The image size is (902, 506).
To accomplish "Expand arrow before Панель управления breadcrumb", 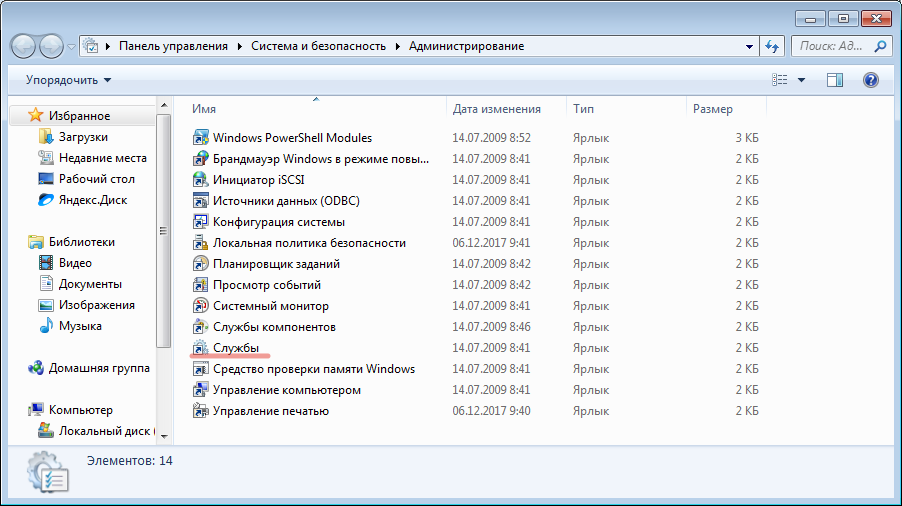I will (x=108, y=46).
